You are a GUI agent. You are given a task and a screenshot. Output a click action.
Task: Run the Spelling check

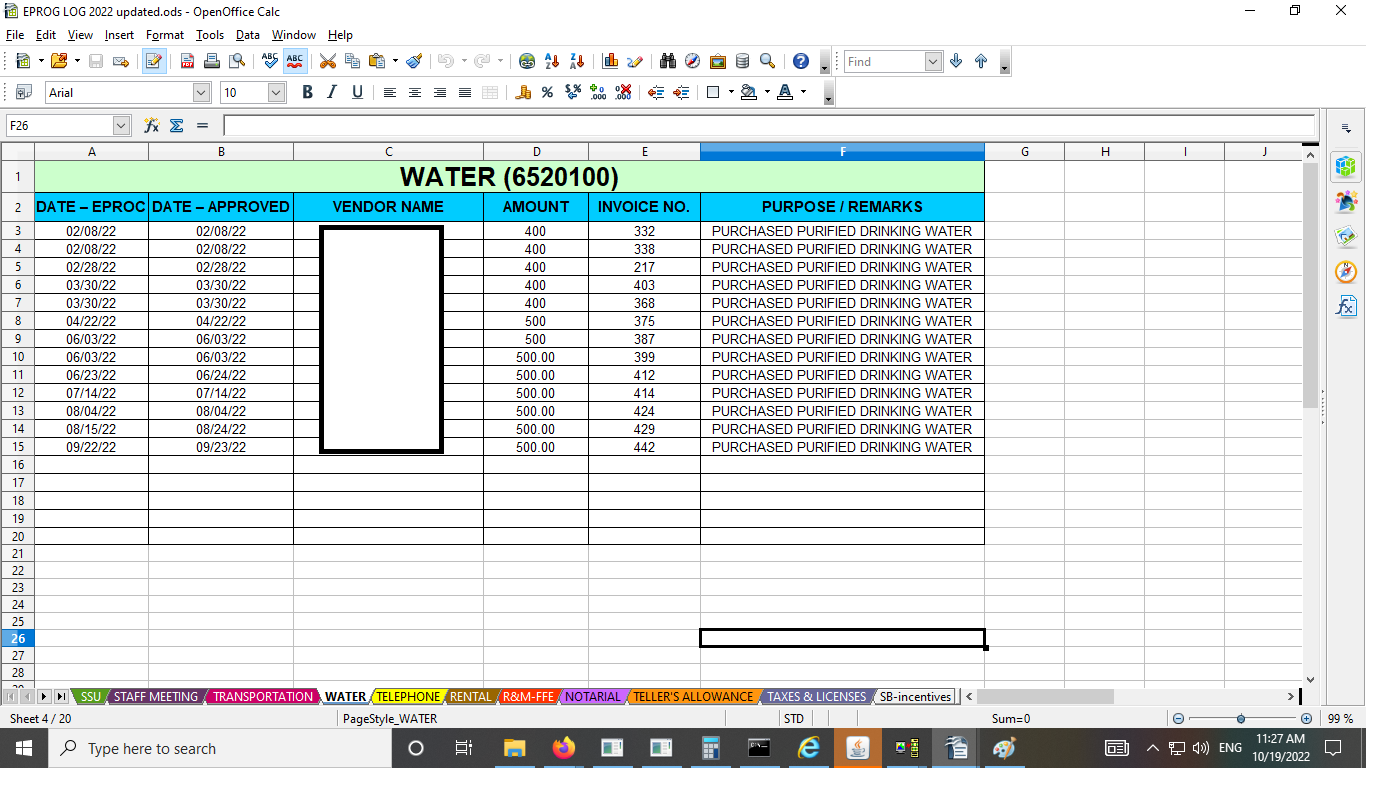coord(269,61)
